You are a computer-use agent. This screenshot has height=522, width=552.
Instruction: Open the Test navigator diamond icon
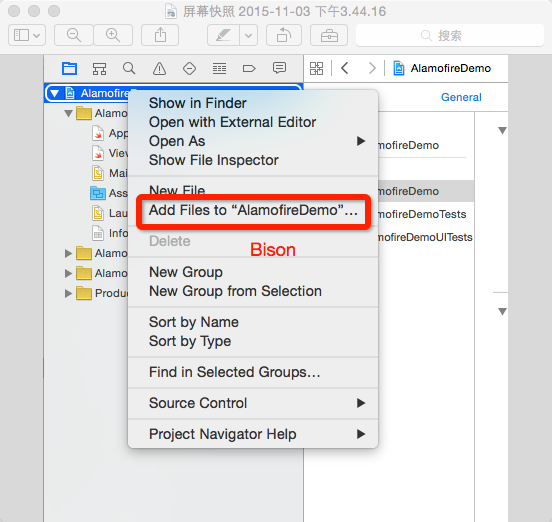(x=189, y=68)
